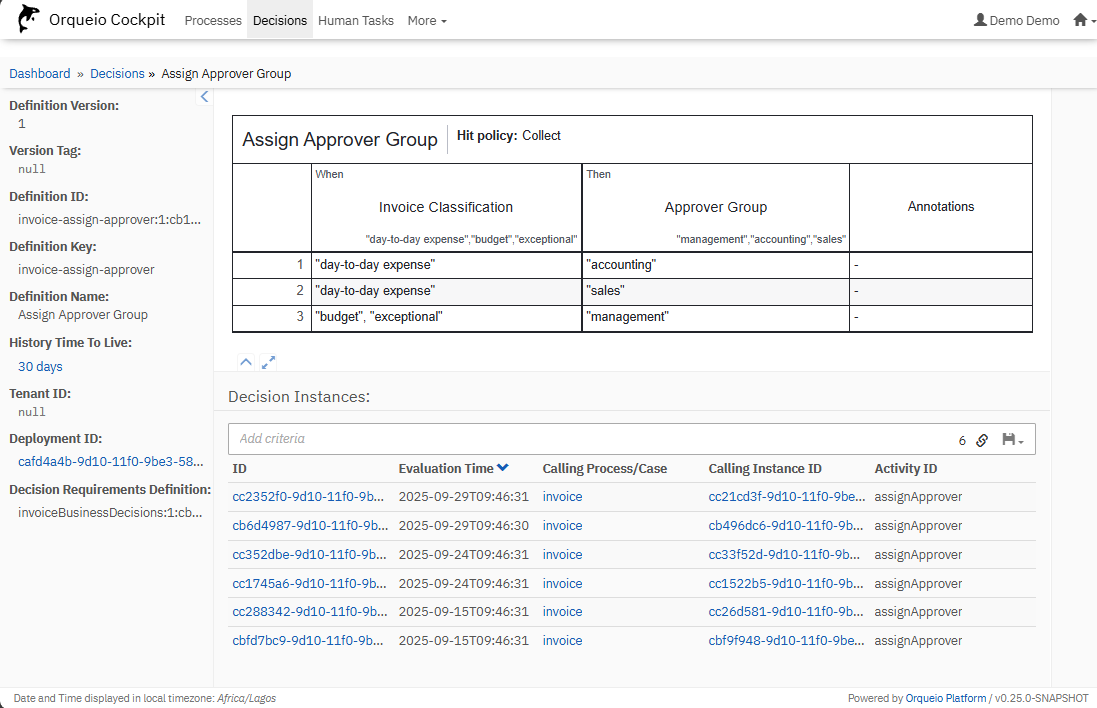Maximize the decision table view

point(268,362)
